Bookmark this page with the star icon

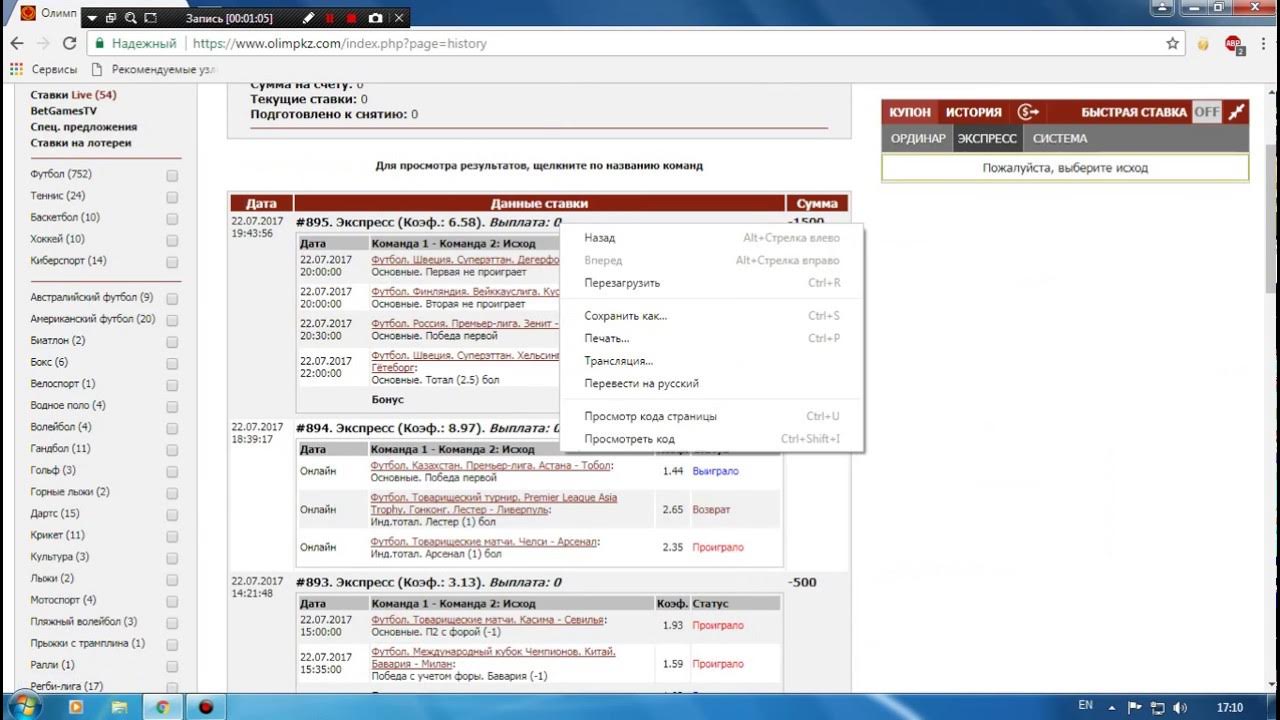pyautogui.click(x=1172, y=44)
